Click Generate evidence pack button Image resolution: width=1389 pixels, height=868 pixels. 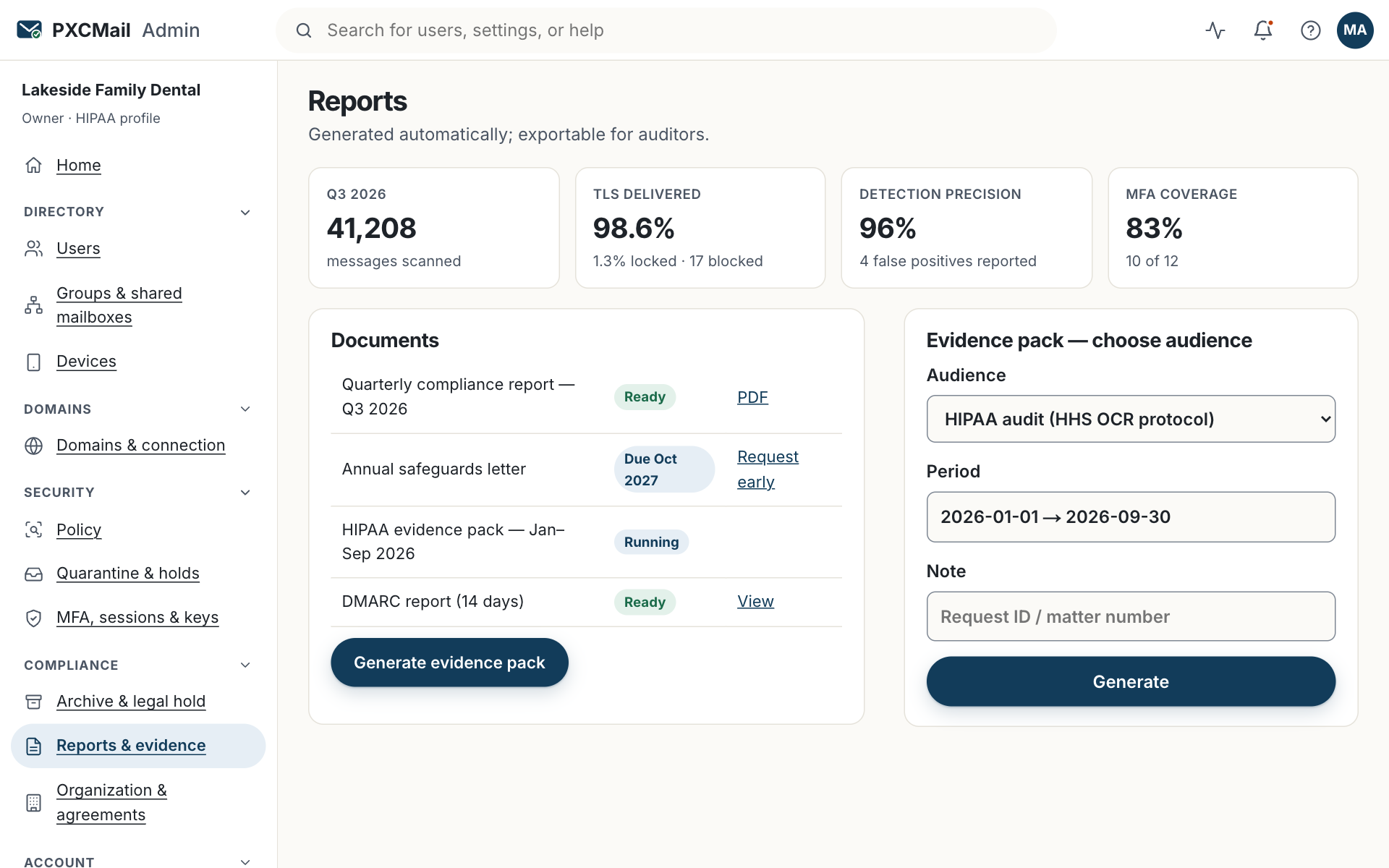(449, 663)
